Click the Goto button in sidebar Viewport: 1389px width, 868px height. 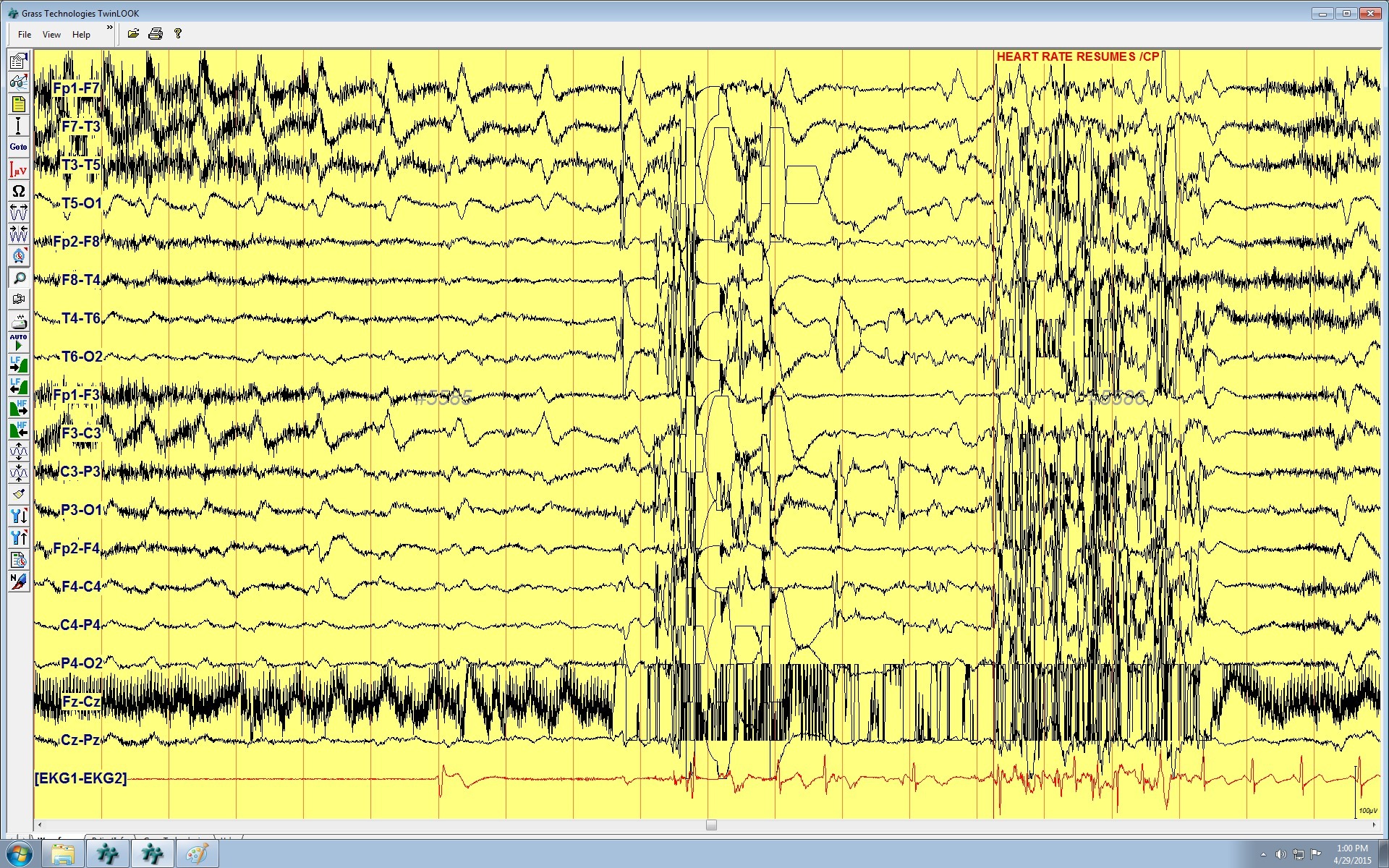[x=18, y=147]
